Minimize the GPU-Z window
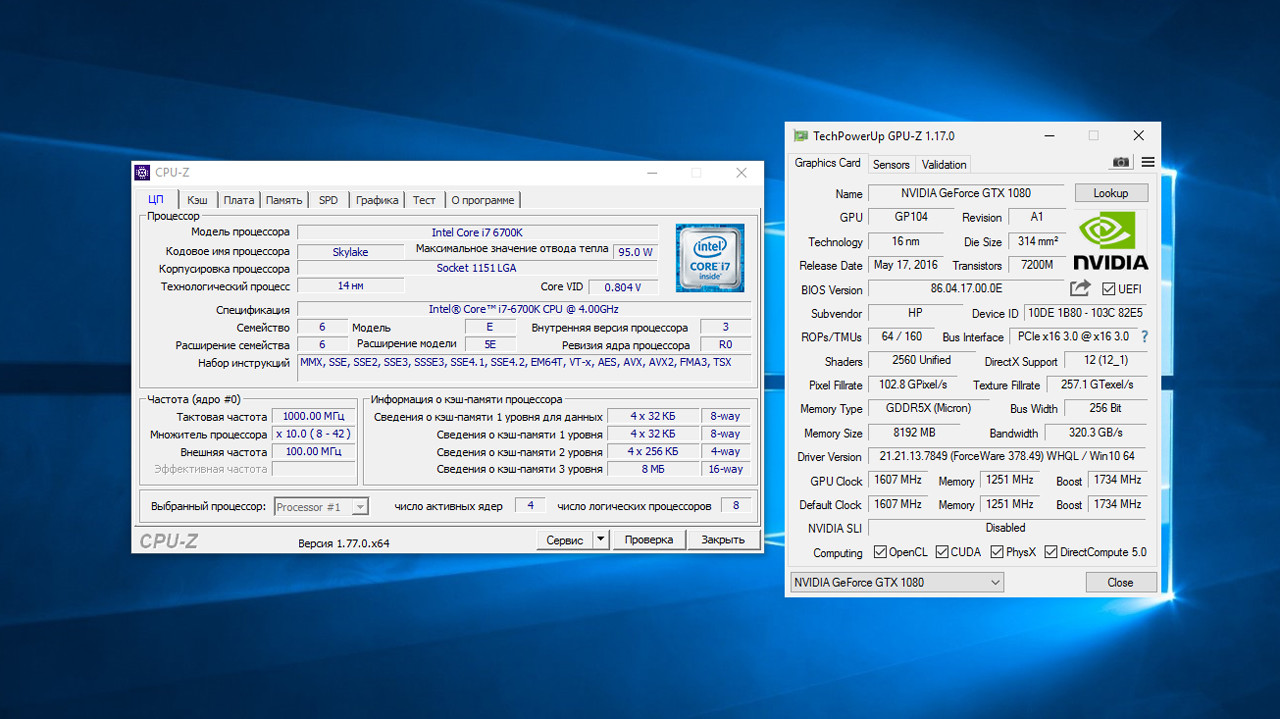 (x=1049, y=136)
